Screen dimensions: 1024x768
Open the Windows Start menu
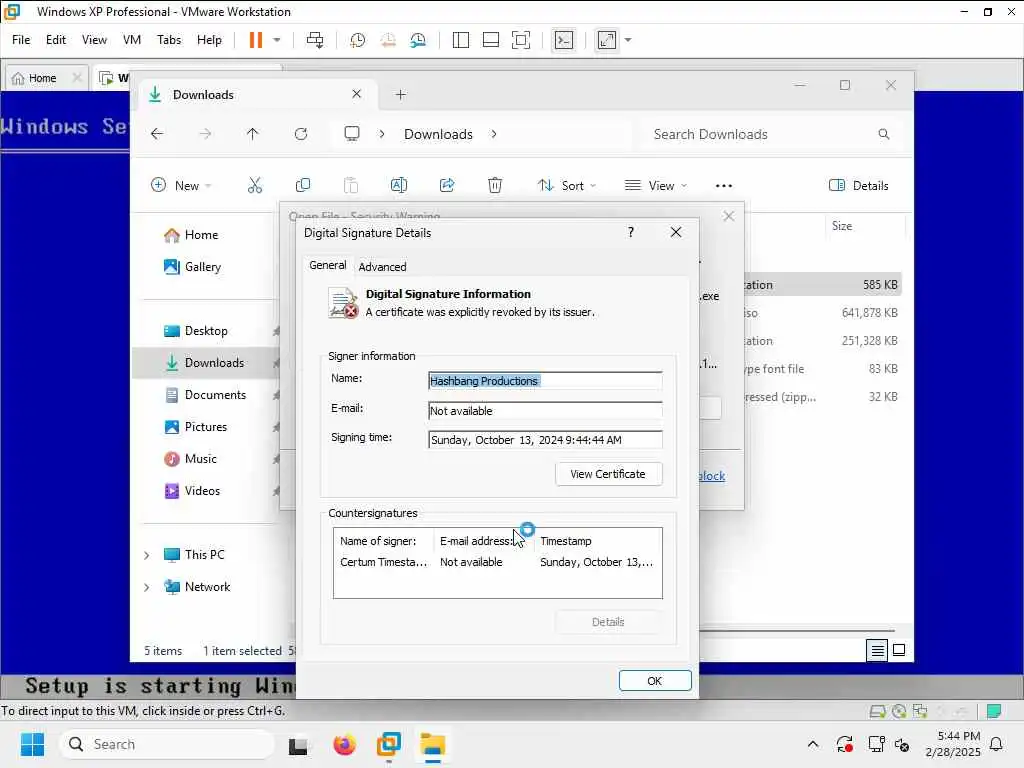coord(32,744)
